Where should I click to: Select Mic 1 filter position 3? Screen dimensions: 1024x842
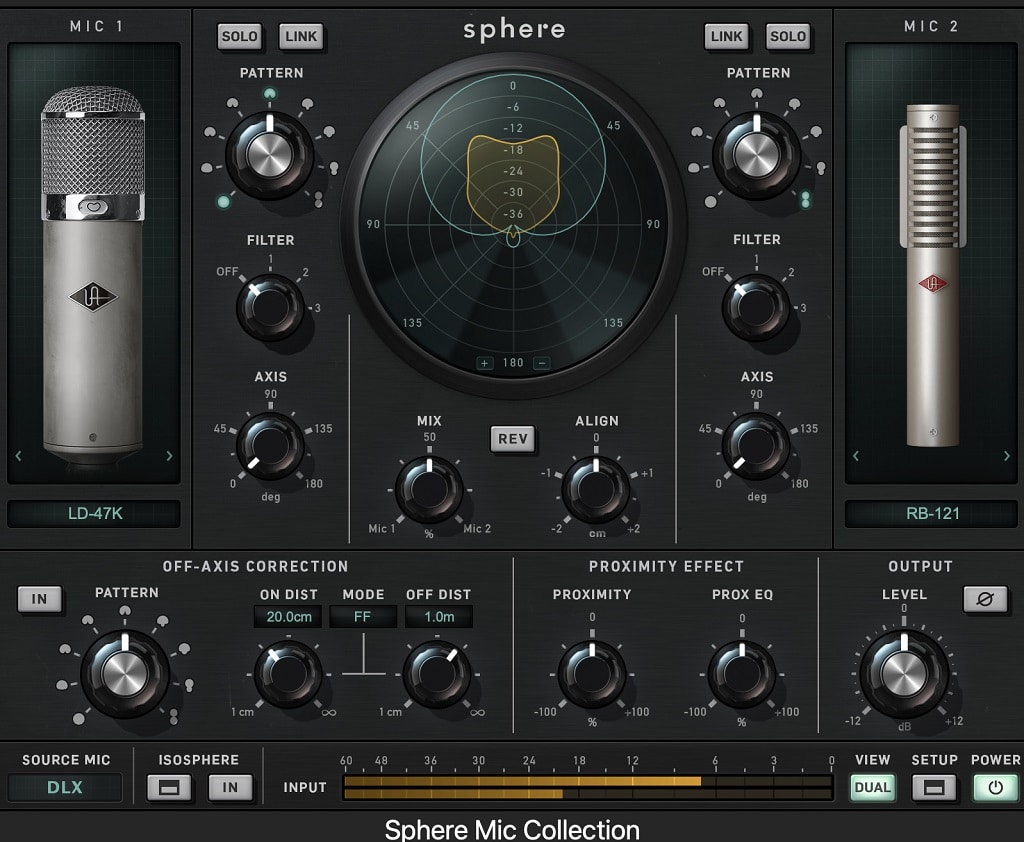click(317, 308)
